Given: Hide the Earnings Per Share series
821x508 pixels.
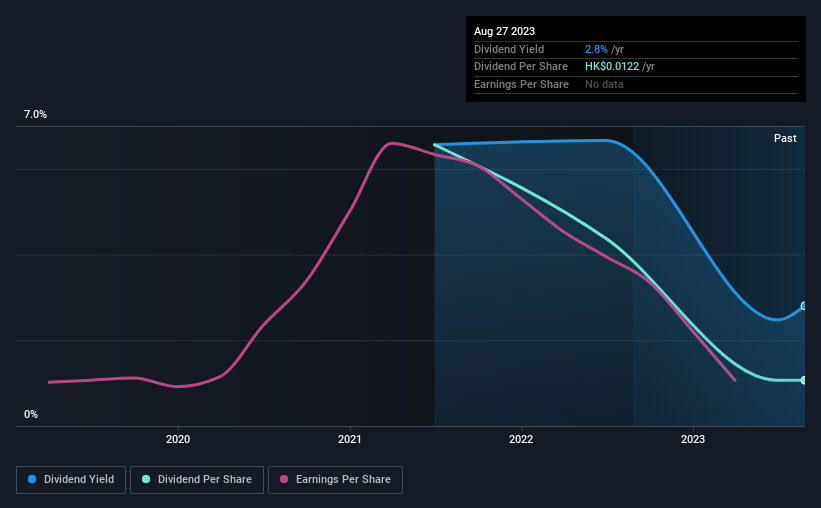Looking at the screenshot, I should click(x=337, y=480).
